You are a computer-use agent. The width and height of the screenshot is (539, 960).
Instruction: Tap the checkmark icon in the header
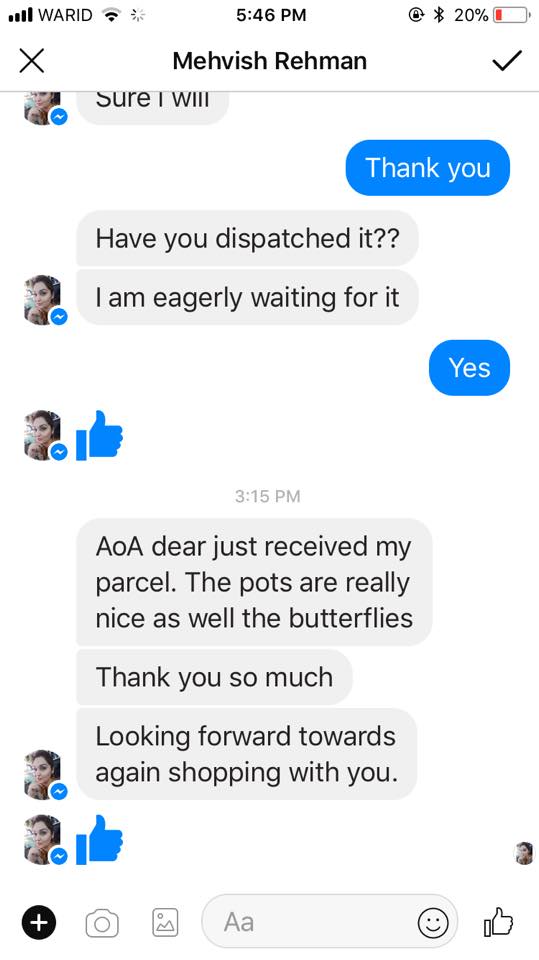(507, 61)
